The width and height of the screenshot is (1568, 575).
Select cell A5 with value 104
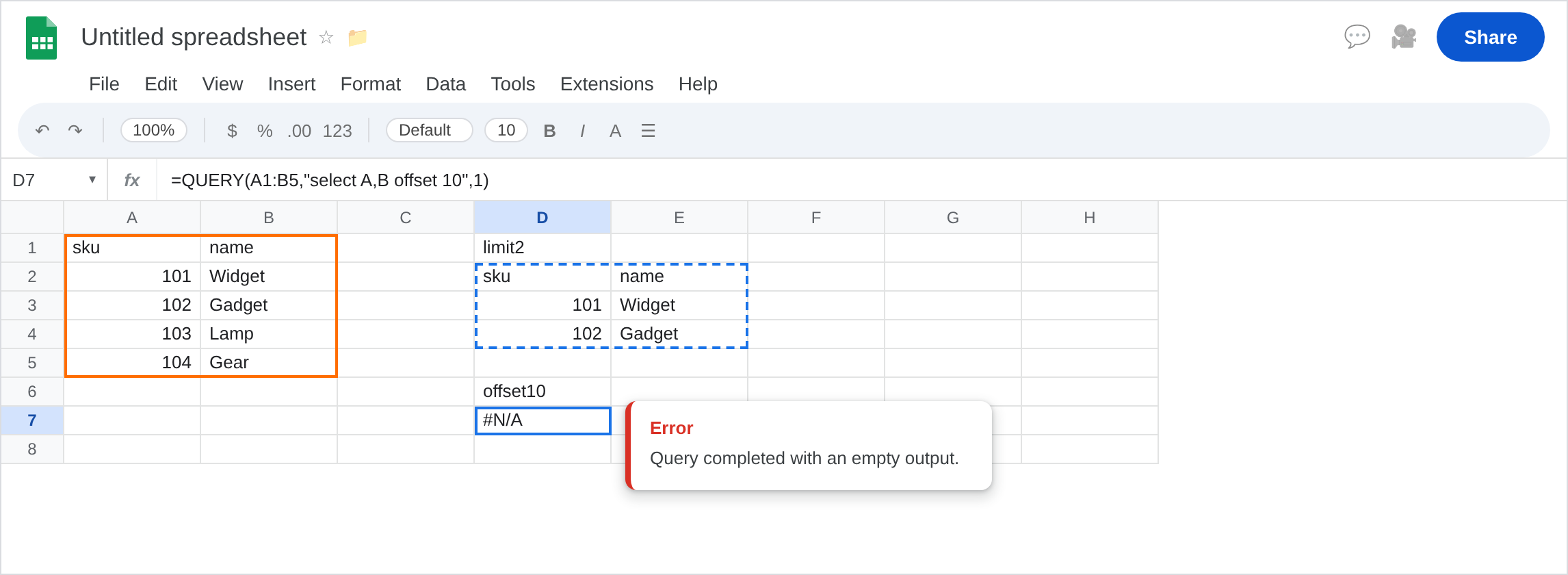[x=132, y=363]
